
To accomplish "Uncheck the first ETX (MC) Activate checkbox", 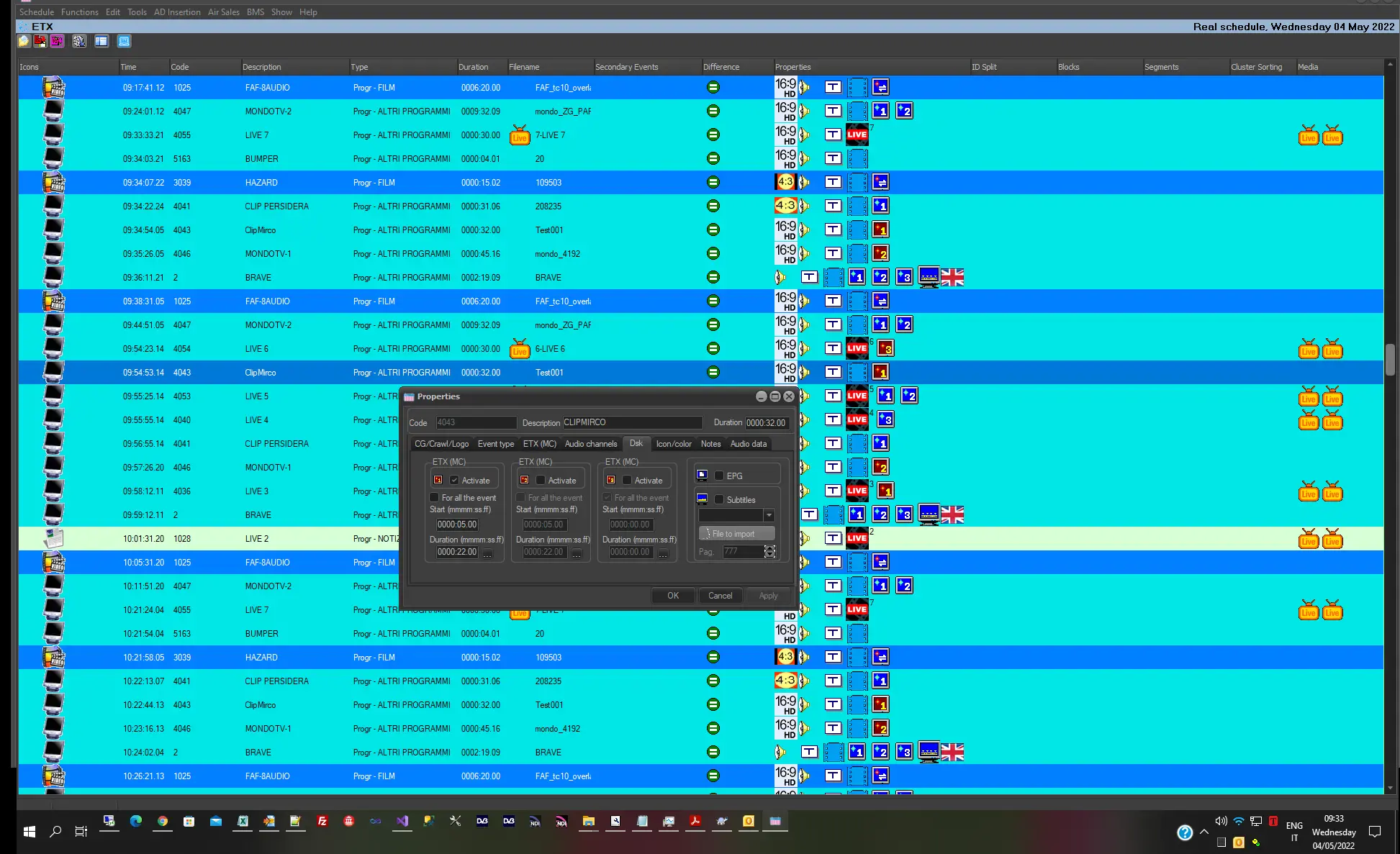I will coord(454,480).
